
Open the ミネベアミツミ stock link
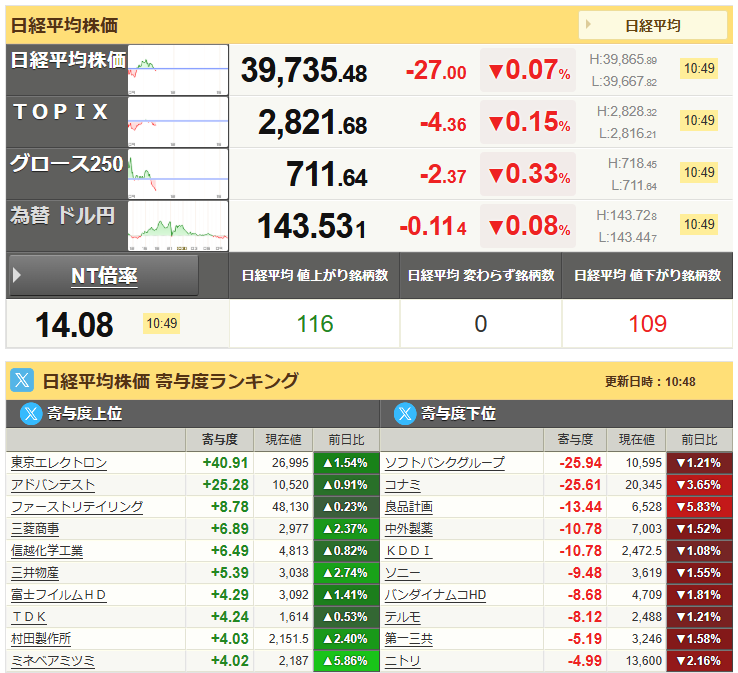tap(53, 661)
